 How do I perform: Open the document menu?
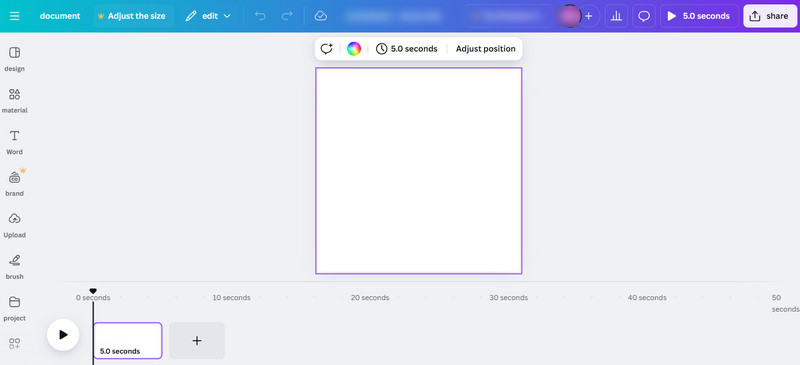tap(60, 16)
